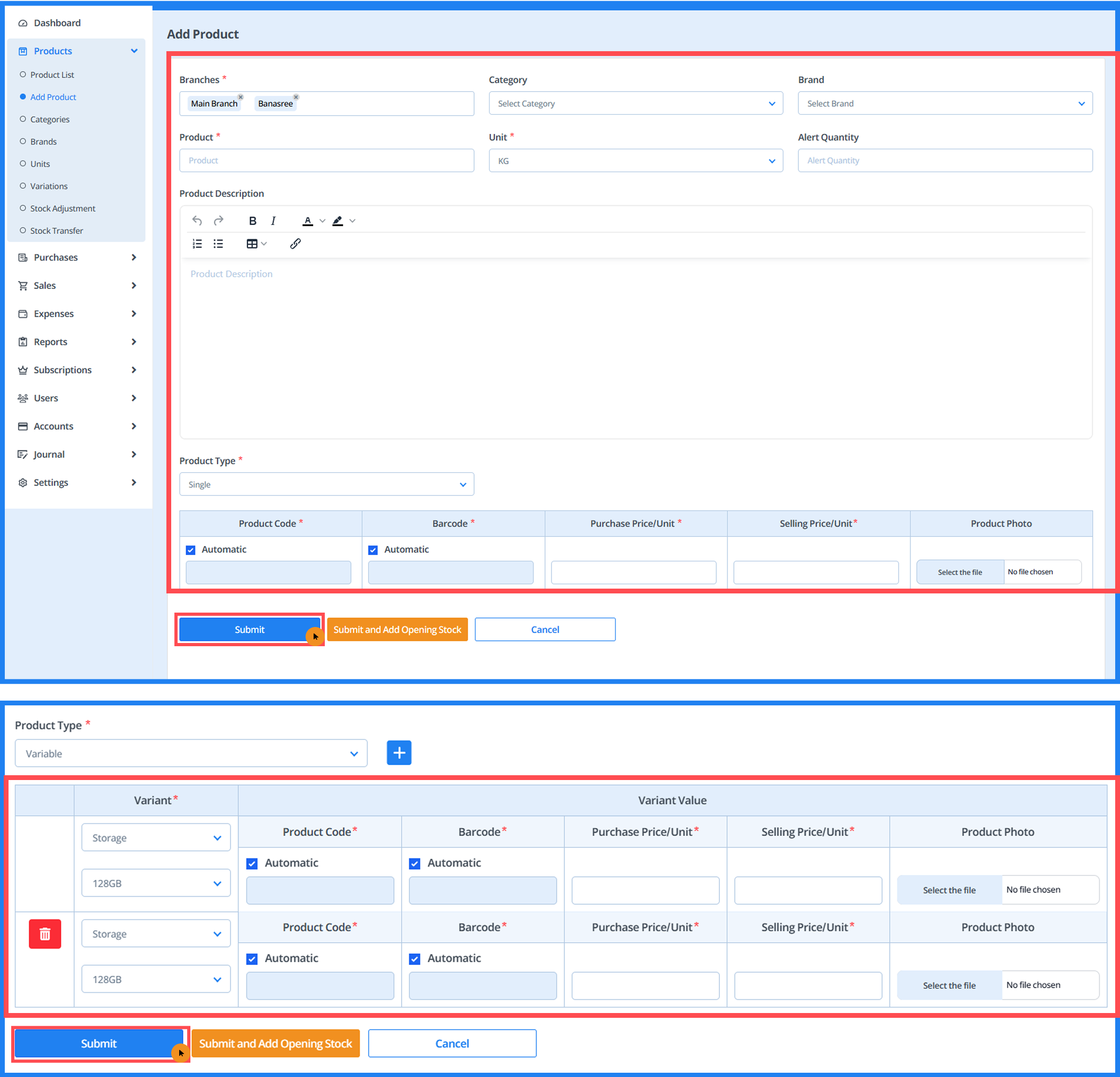Toggle italic formatting in description editor
This screenshot has height=1077, width=1120.
click(273, 221)
